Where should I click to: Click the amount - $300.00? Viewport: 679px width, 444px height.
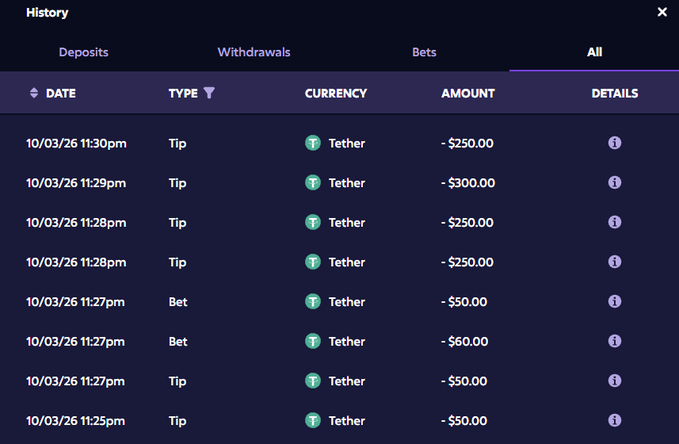468,183
